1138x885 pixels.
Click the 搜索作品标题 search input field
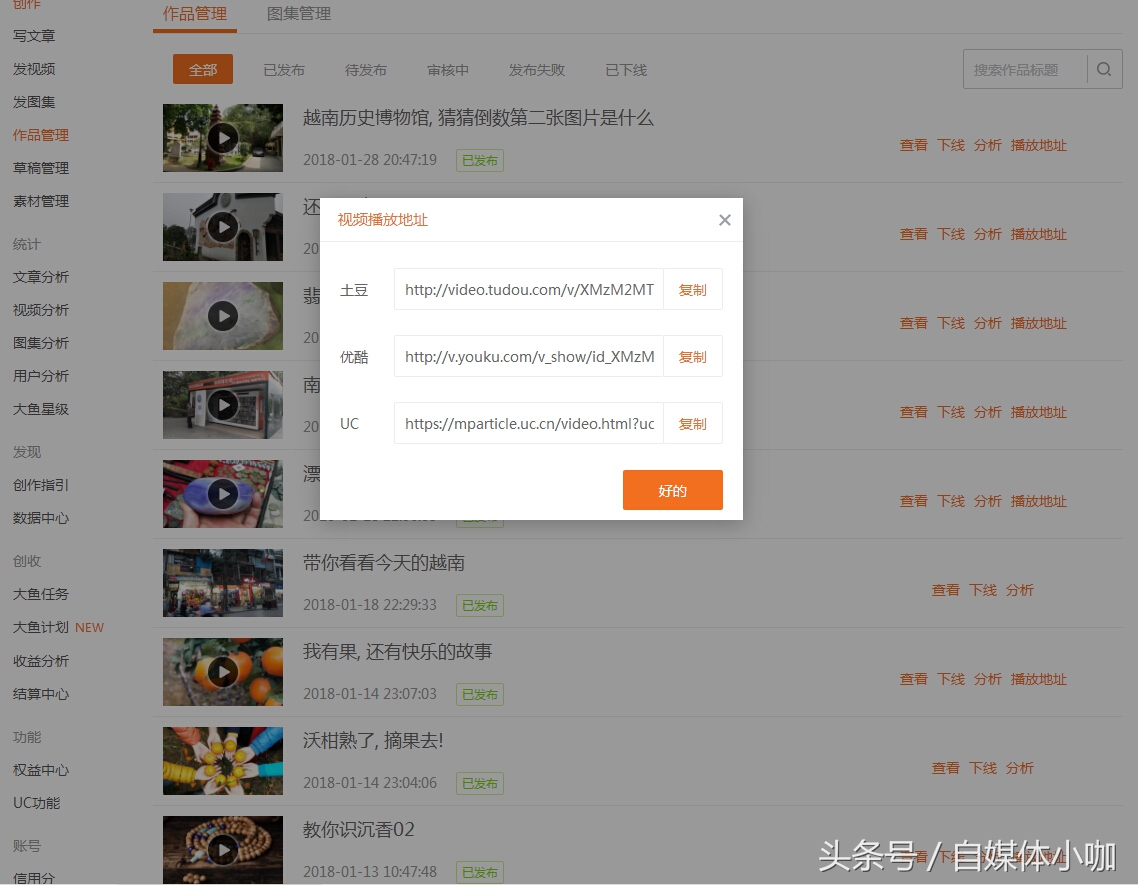(x=1020, y=69)
